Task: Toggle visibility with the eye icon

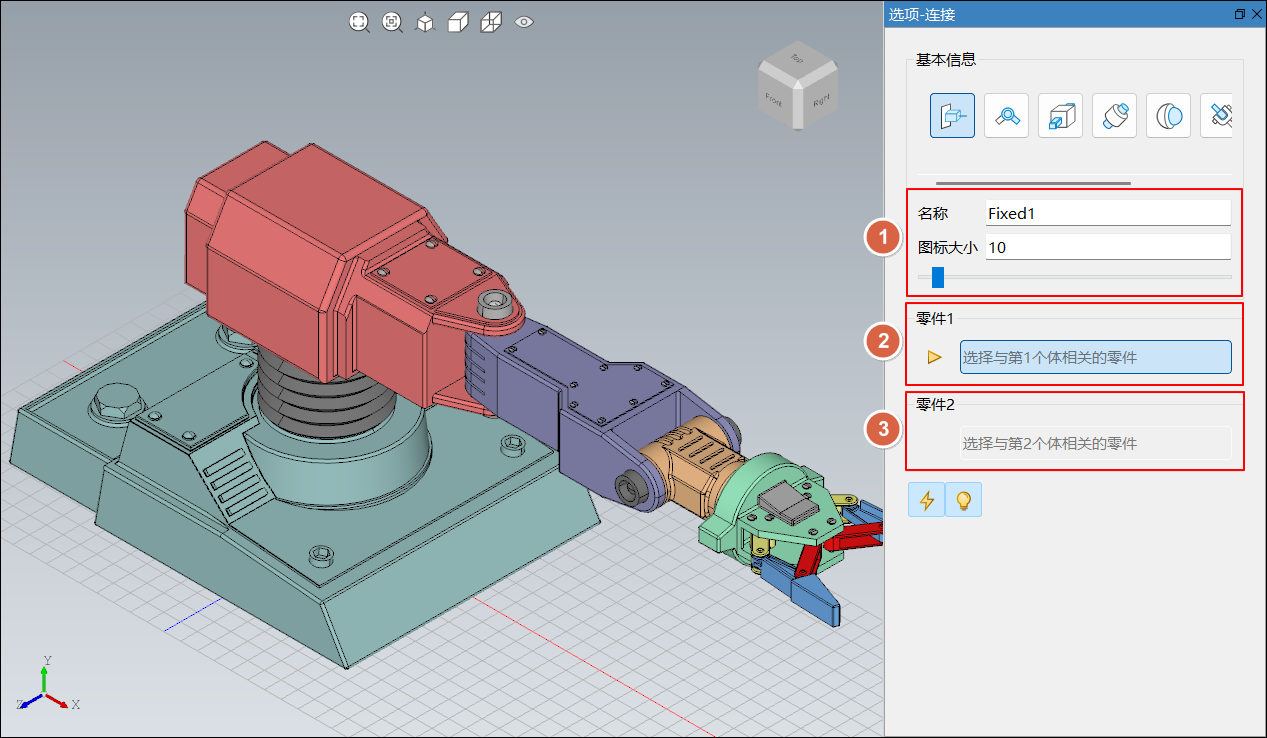Action: point(524,21)
